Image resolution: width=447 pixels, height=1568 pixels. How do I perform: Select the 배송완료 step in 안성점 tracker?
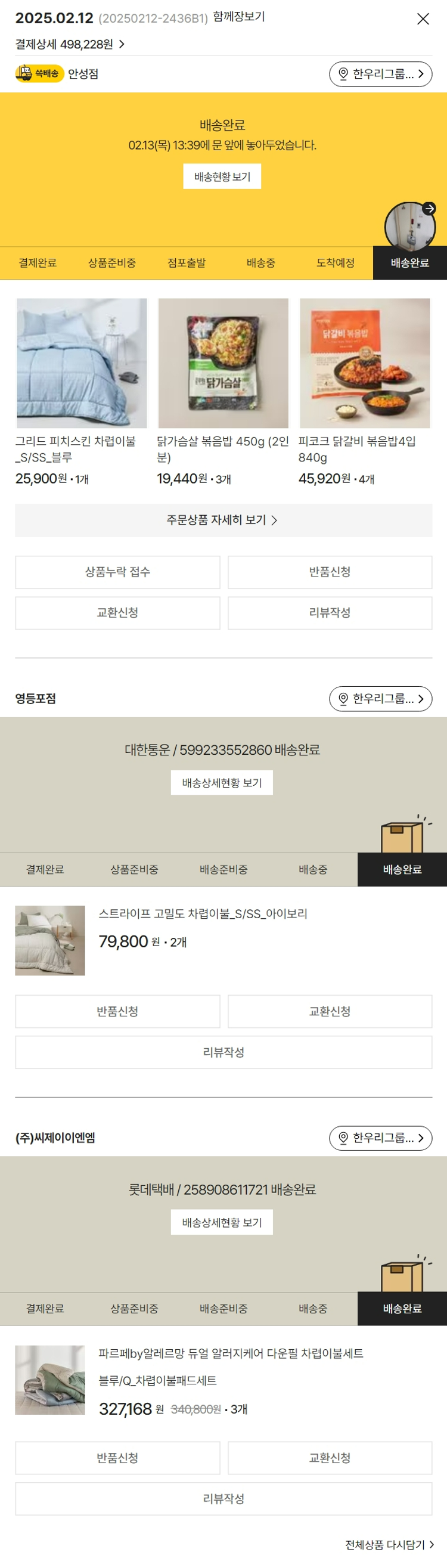[409, 263]
